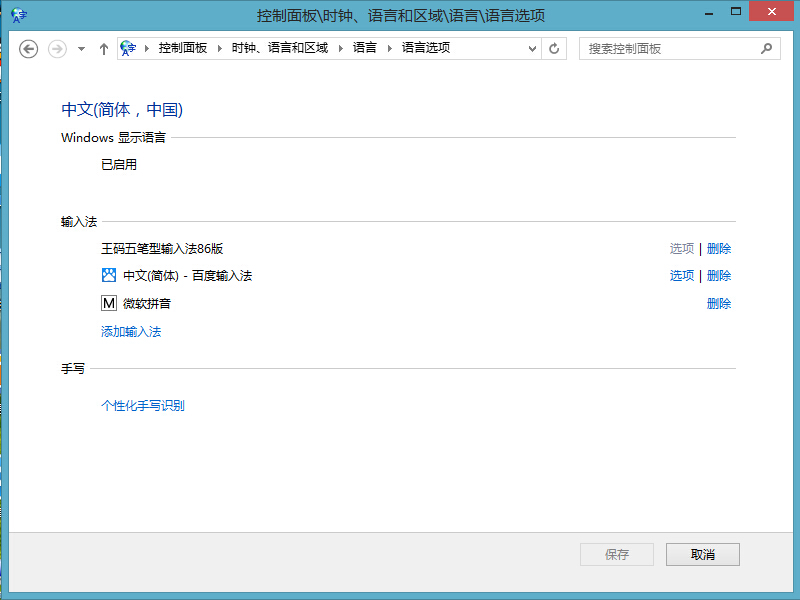Viewport: 800px width, 600px height.
Task: Click the search magnifier icon
Action: pos(767,48)
